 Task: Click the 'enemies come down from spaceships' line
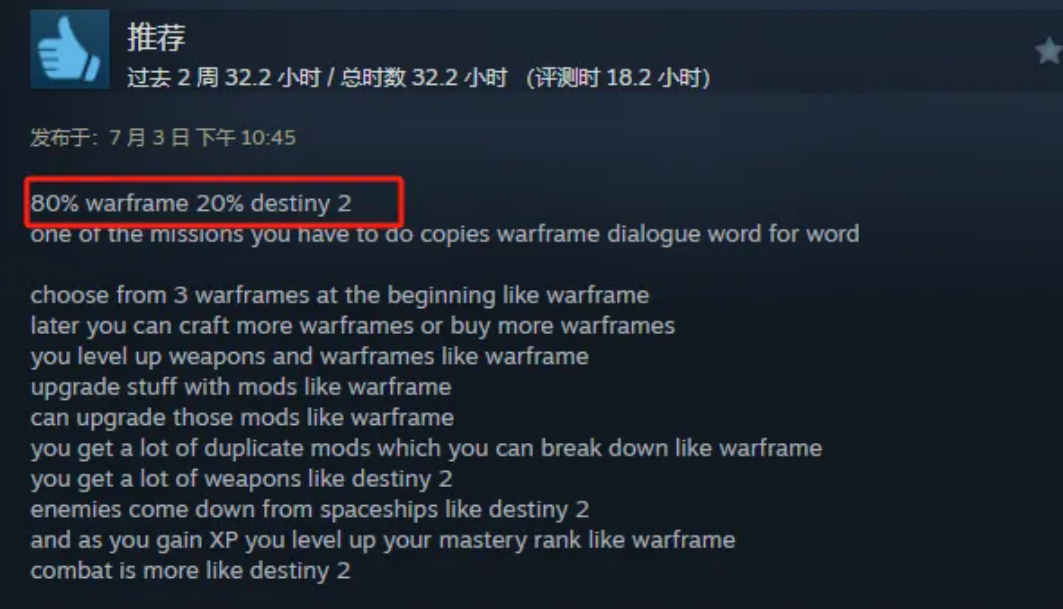coord(310,509)
